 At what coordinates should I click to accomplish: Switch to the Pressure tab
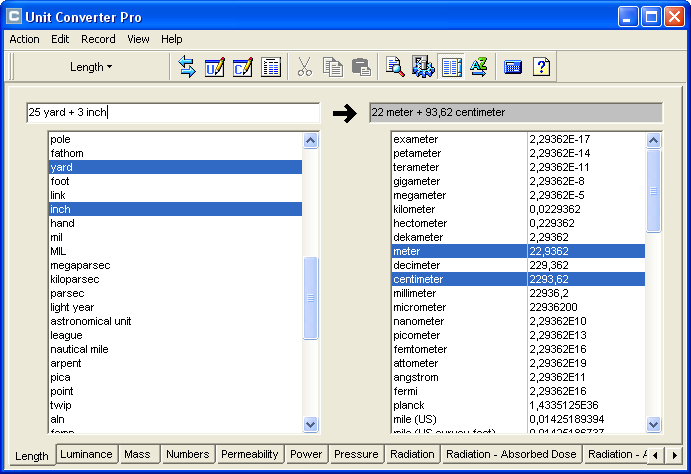point(356,454)
